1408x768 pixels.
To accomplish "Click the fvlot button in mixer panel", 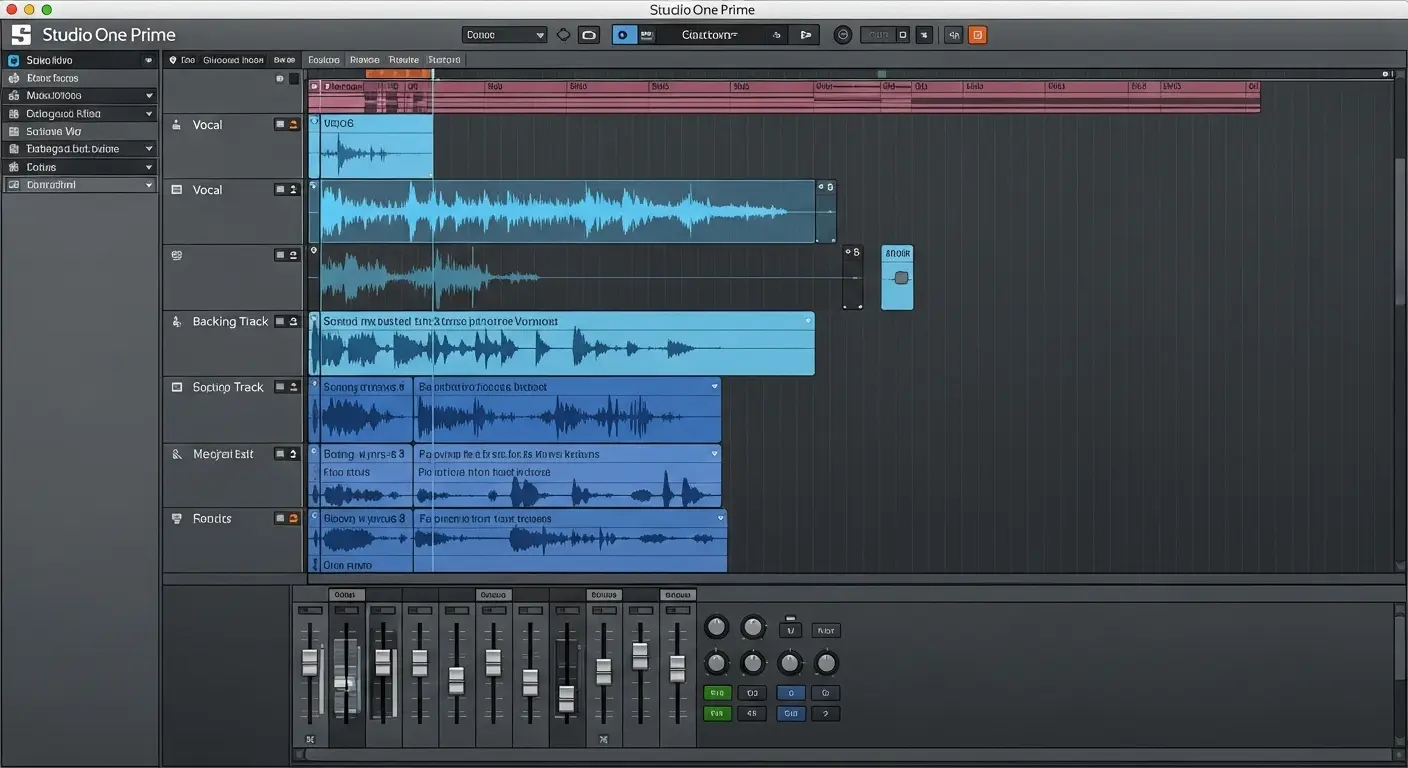I will [x=826, y=631].
